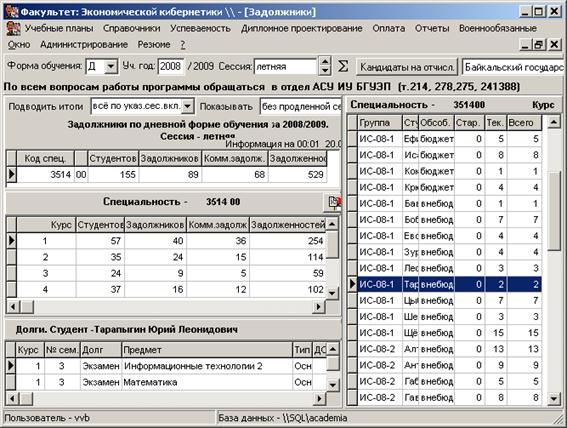Open the Дипломное проектирование menu
The height and width of the screenshot is (428, 567).
[x=302, y=29]
